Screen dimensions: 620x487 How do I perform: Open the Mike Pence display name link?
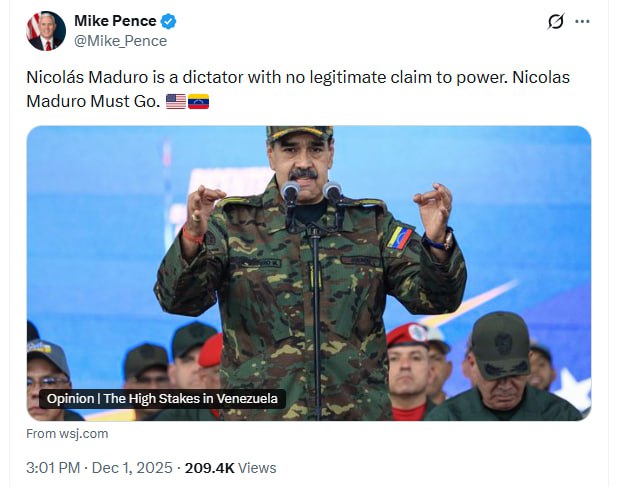(x=114, y=21)
